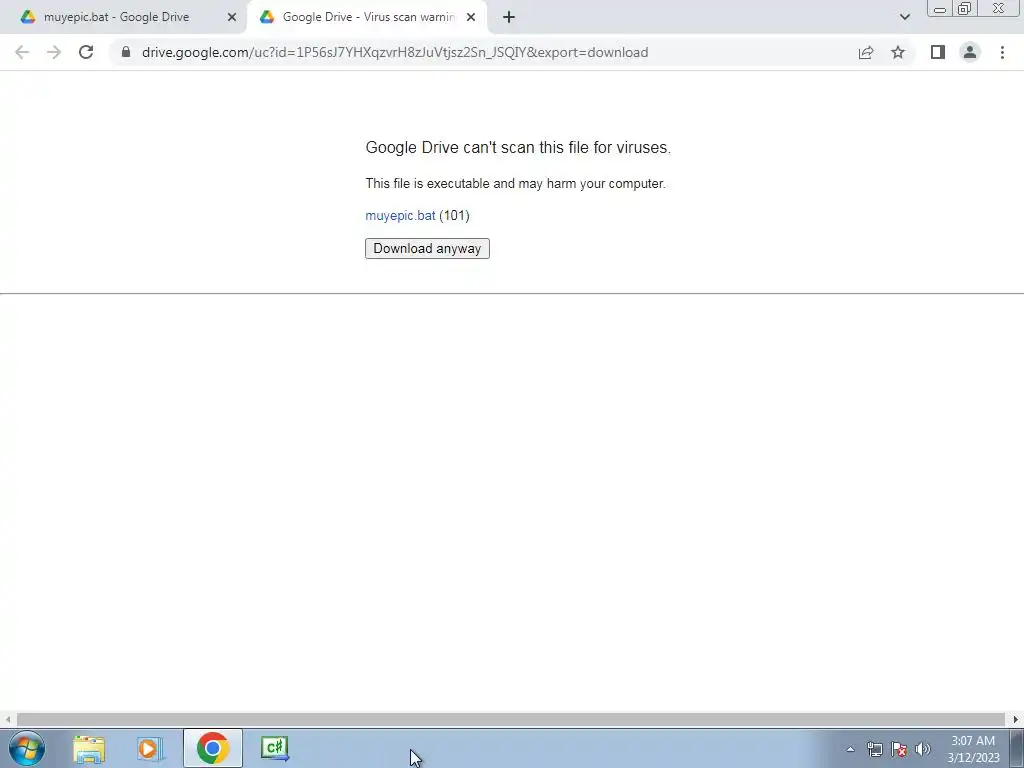Open Chrome's three-dot menu

click(x=1002, y=52)
